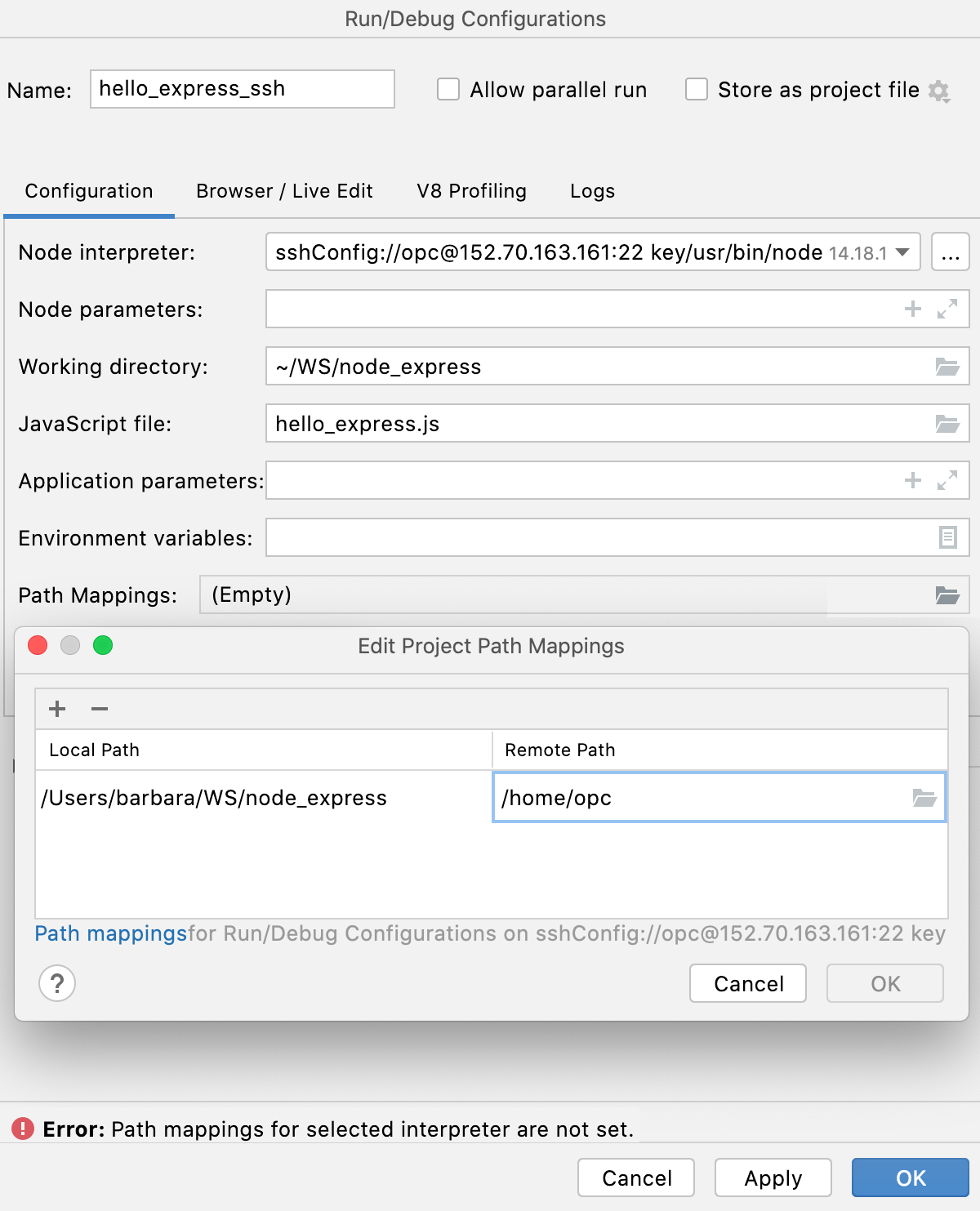Remove the selected path mapping with minus icon
The height and width of the screenshot is (1211, 980).
[99, 709]
